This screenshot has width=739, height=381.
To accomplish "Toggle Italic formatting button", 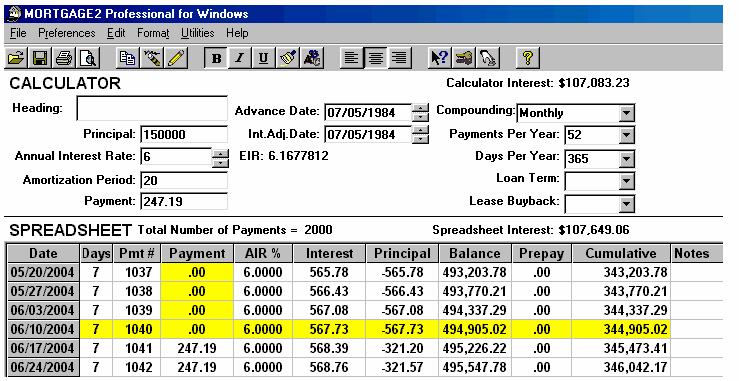I will pos(239,58).
